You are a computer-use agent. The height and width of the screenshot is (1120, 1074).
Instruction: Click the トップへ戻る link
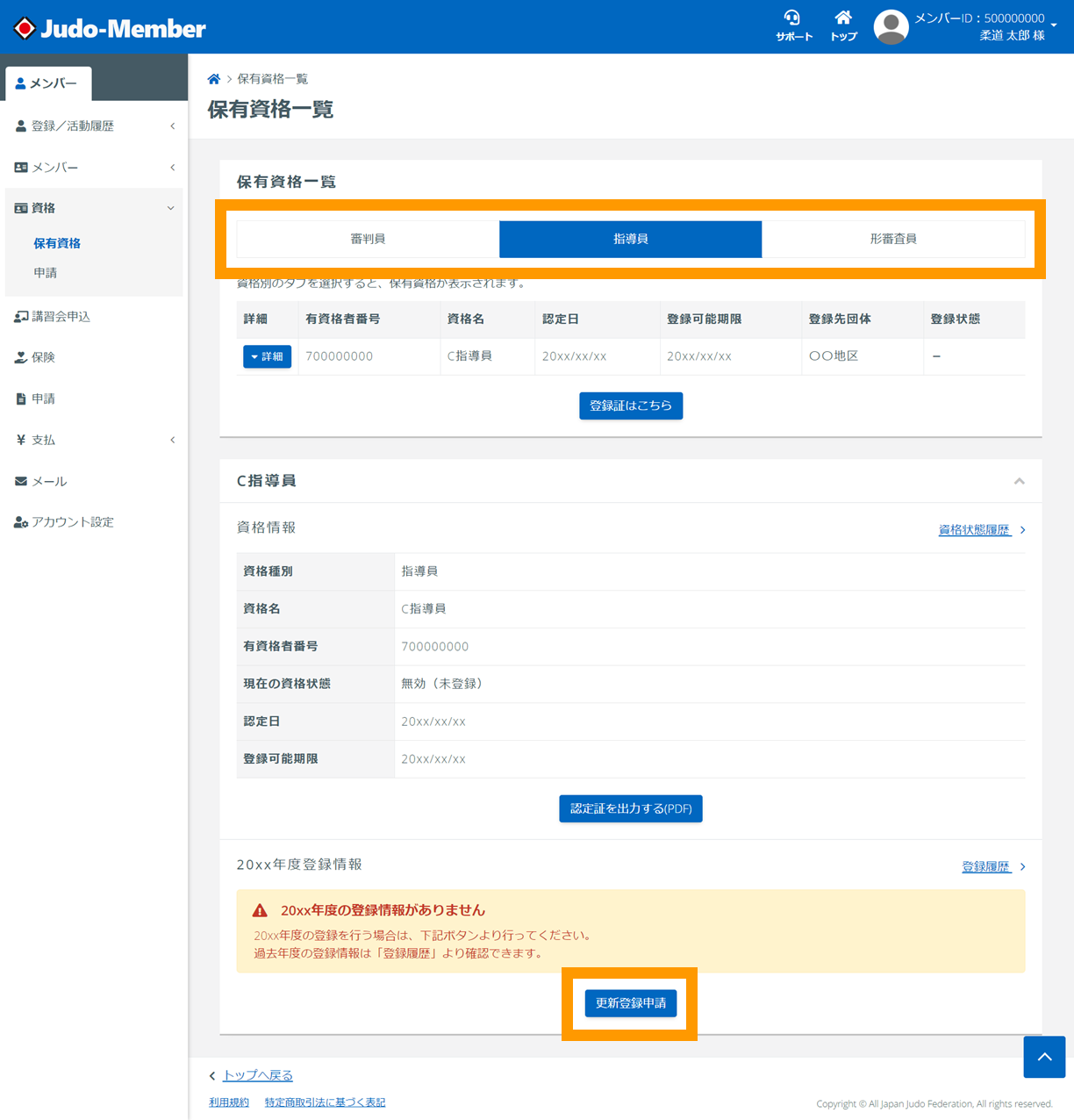(258, 1075)
